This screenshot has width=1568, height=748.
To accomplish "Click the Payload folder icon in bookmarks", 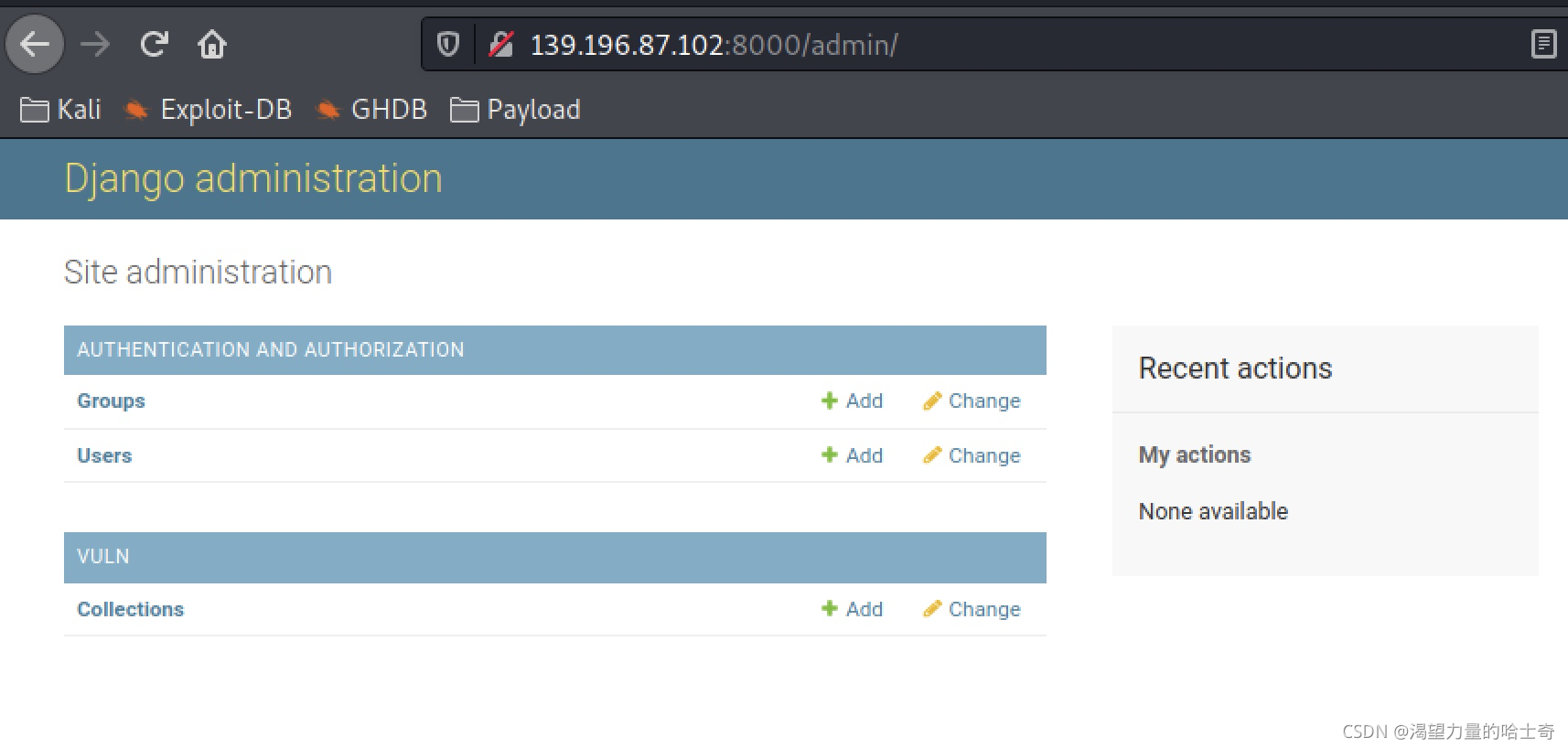I will point(464,111).
